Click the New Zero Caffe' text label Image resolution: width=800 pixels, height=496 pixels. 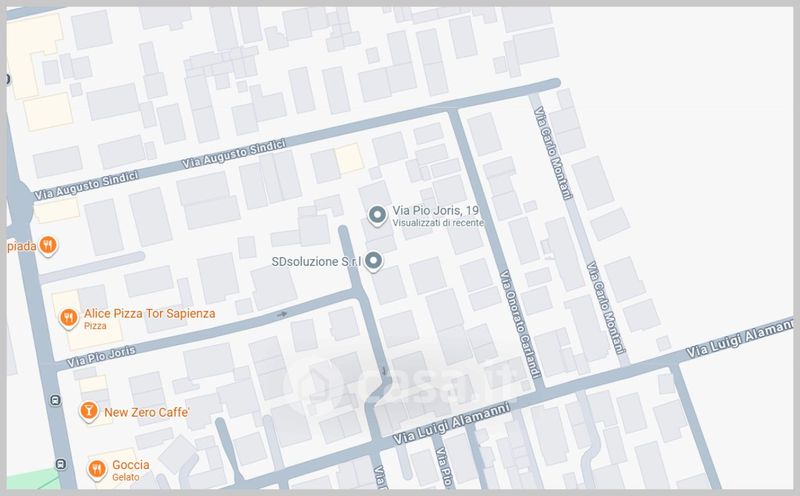coord(146,411)
